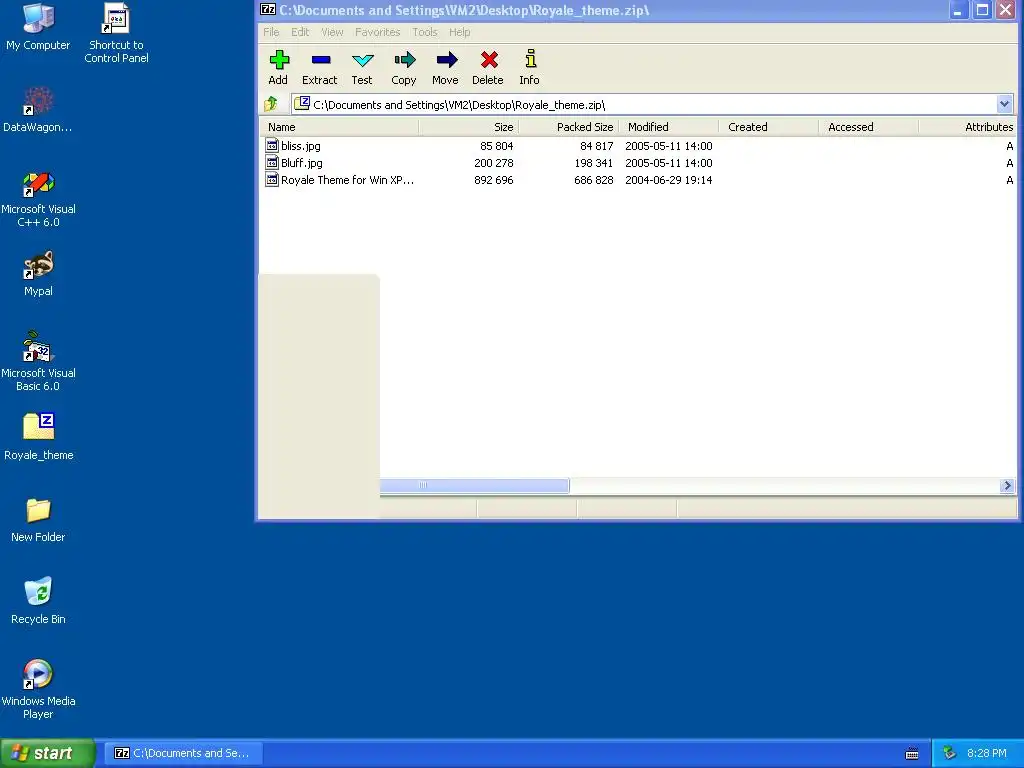Select the Royale Theme for Win XP file icon
The height and width of the screenshot is (768, 1024).
point(272,180)
